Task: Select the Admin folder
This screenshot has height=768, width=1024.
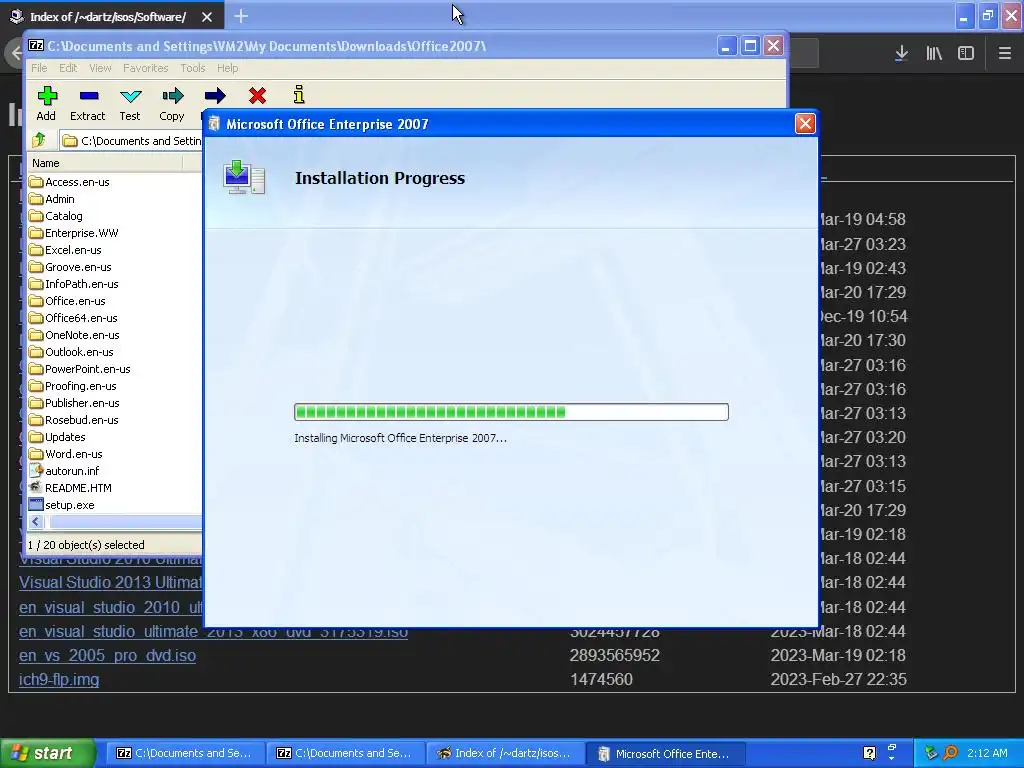Action: coord(52,199)
